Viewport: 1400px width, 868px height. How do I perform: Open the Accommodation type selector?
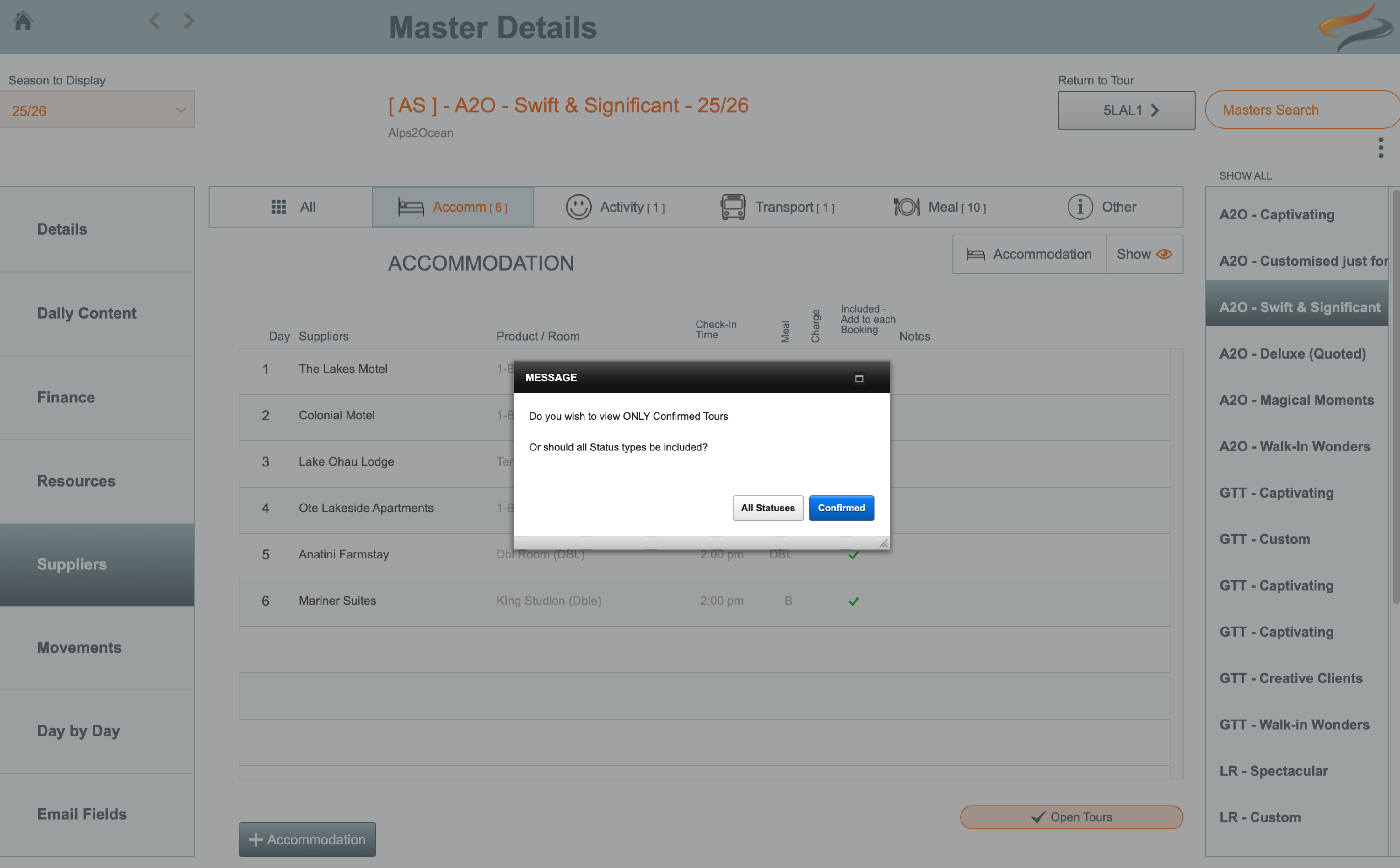tap(1029, 254)
